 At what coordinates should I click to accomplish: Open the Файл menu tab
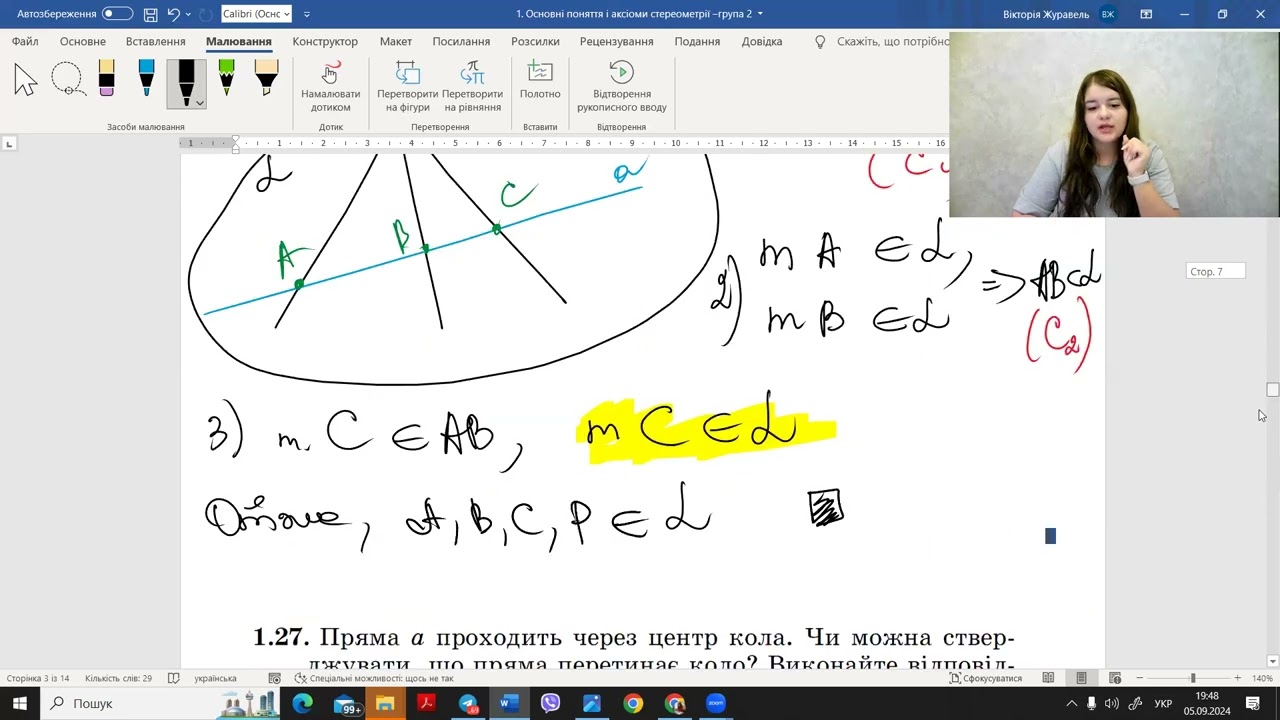25,42
